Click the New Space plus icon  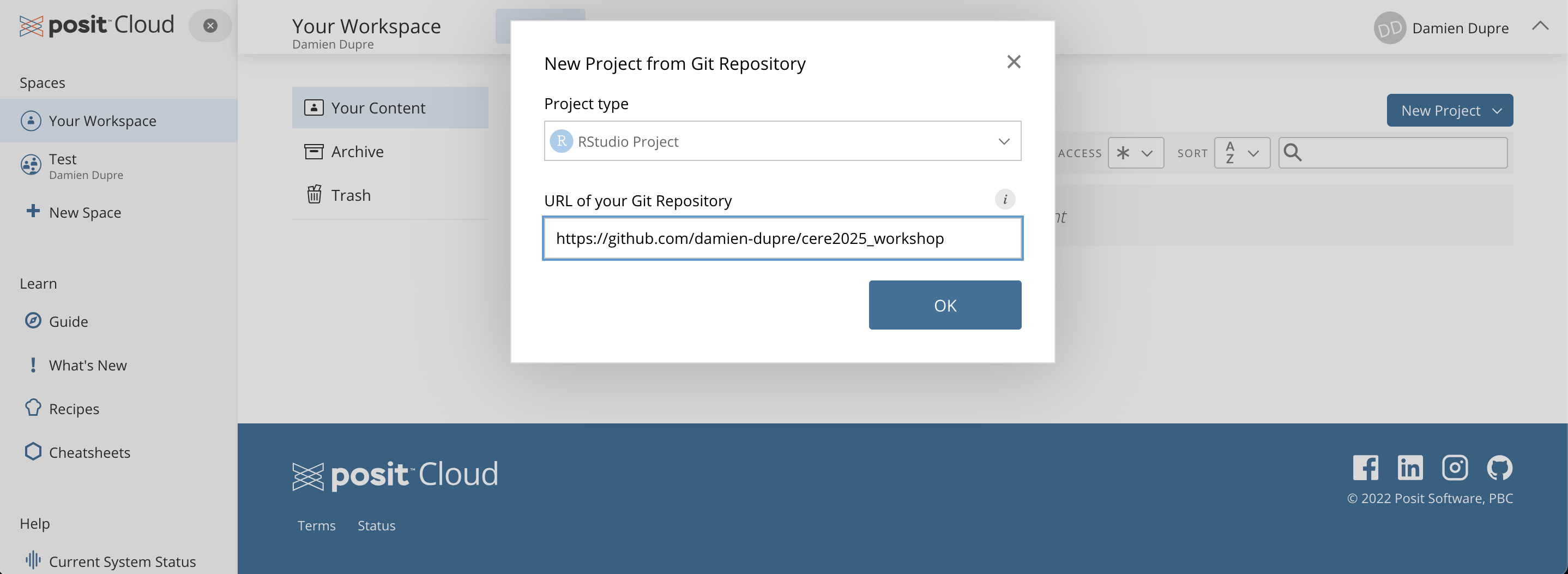point(33,212)
